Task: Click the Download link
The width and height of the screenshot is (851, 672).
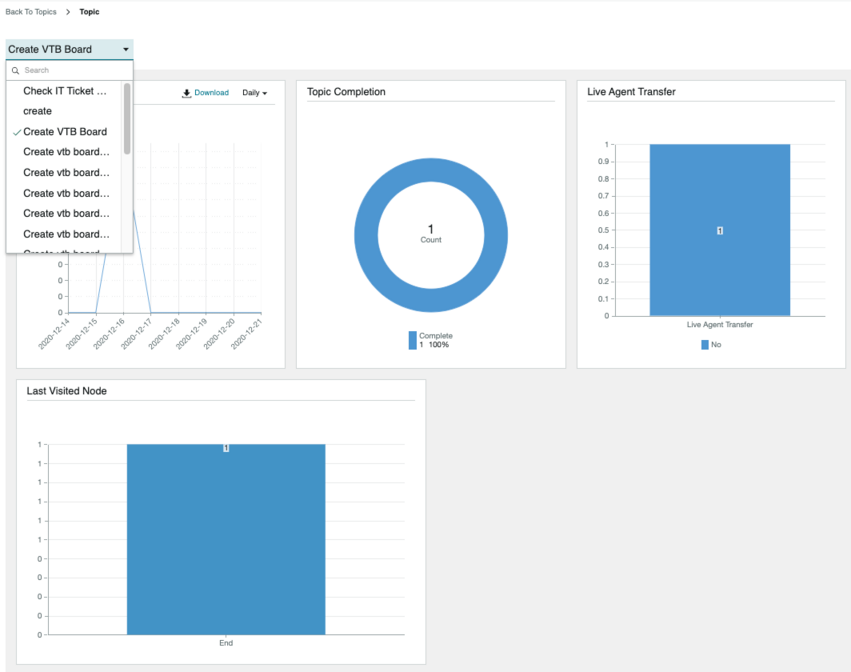Action: [x=211, y=93]
